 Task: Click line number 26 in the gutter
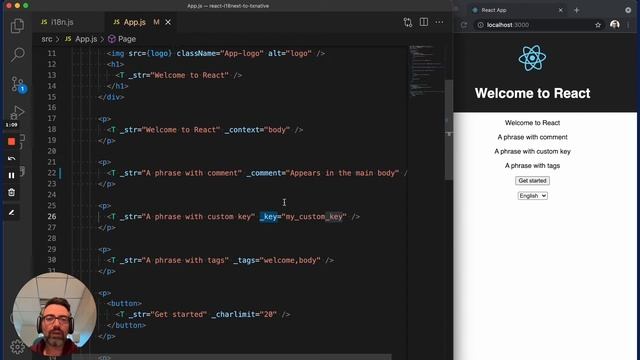(52, 217)
